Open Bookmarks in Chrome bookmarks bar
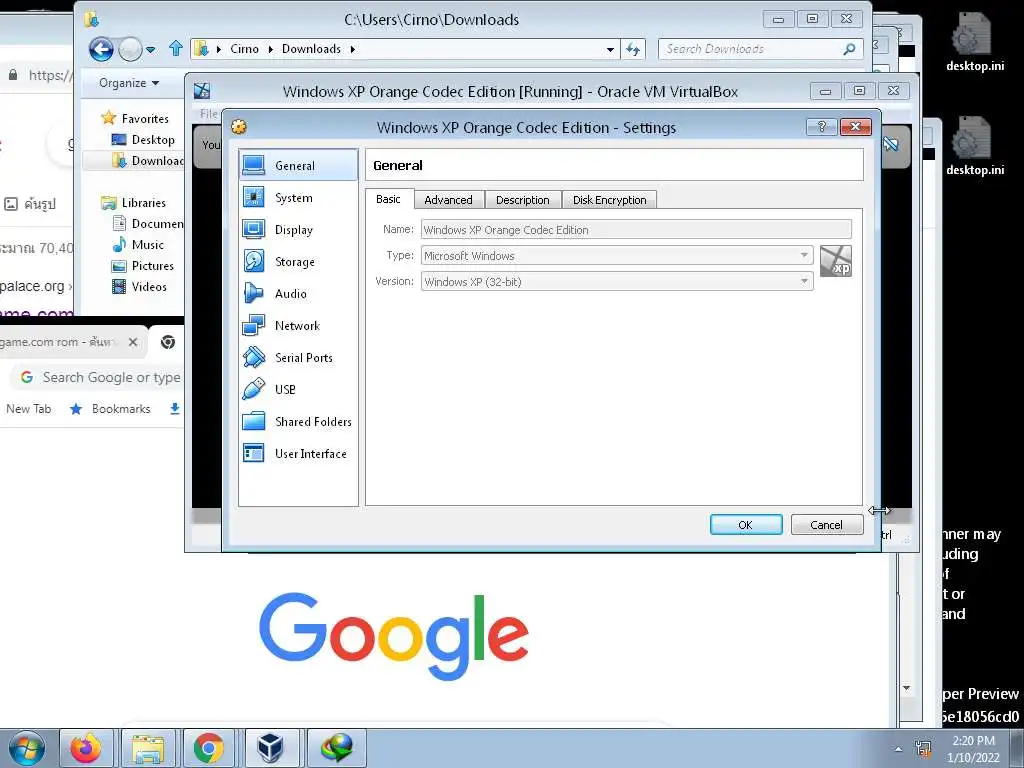 pos(110,409)
